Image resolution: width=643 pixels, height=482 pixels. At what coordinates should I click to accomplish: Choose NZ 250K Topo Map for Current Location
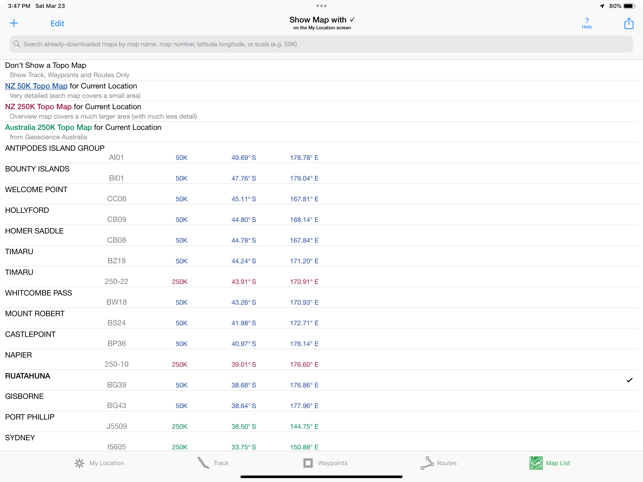[x=38, y=107]
